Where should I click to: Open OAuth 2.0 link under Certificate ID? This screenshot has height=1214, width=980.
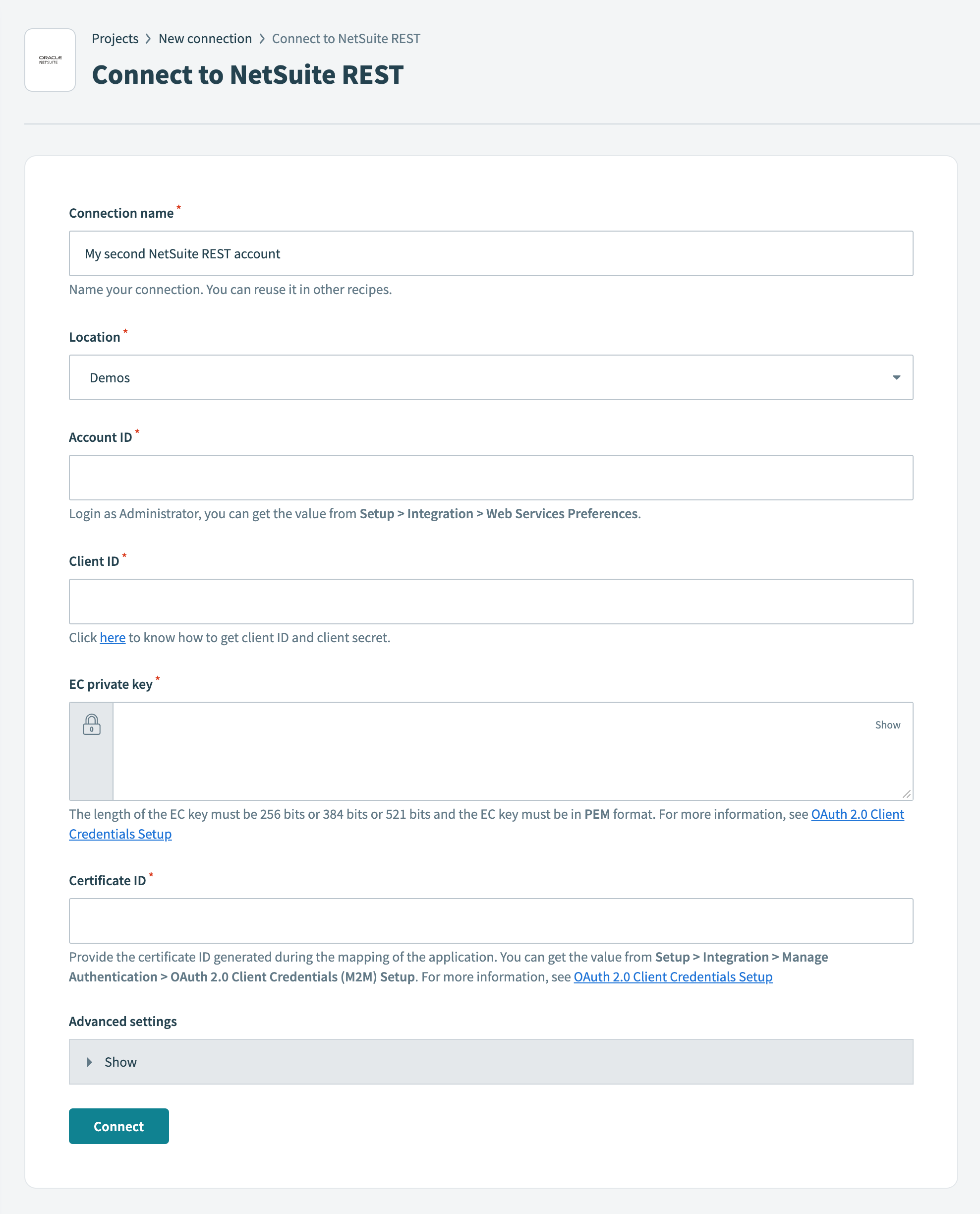[673, 977]
